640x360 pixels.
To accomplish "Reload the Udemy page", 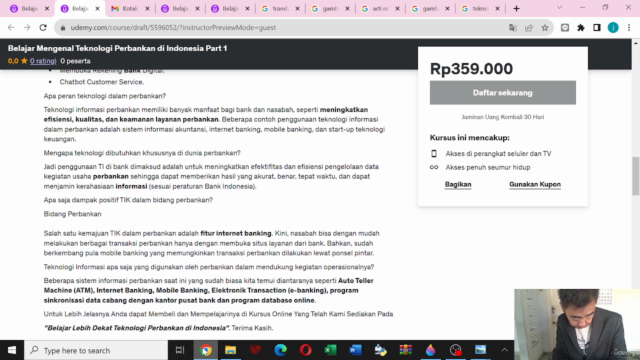I will 43,28.
